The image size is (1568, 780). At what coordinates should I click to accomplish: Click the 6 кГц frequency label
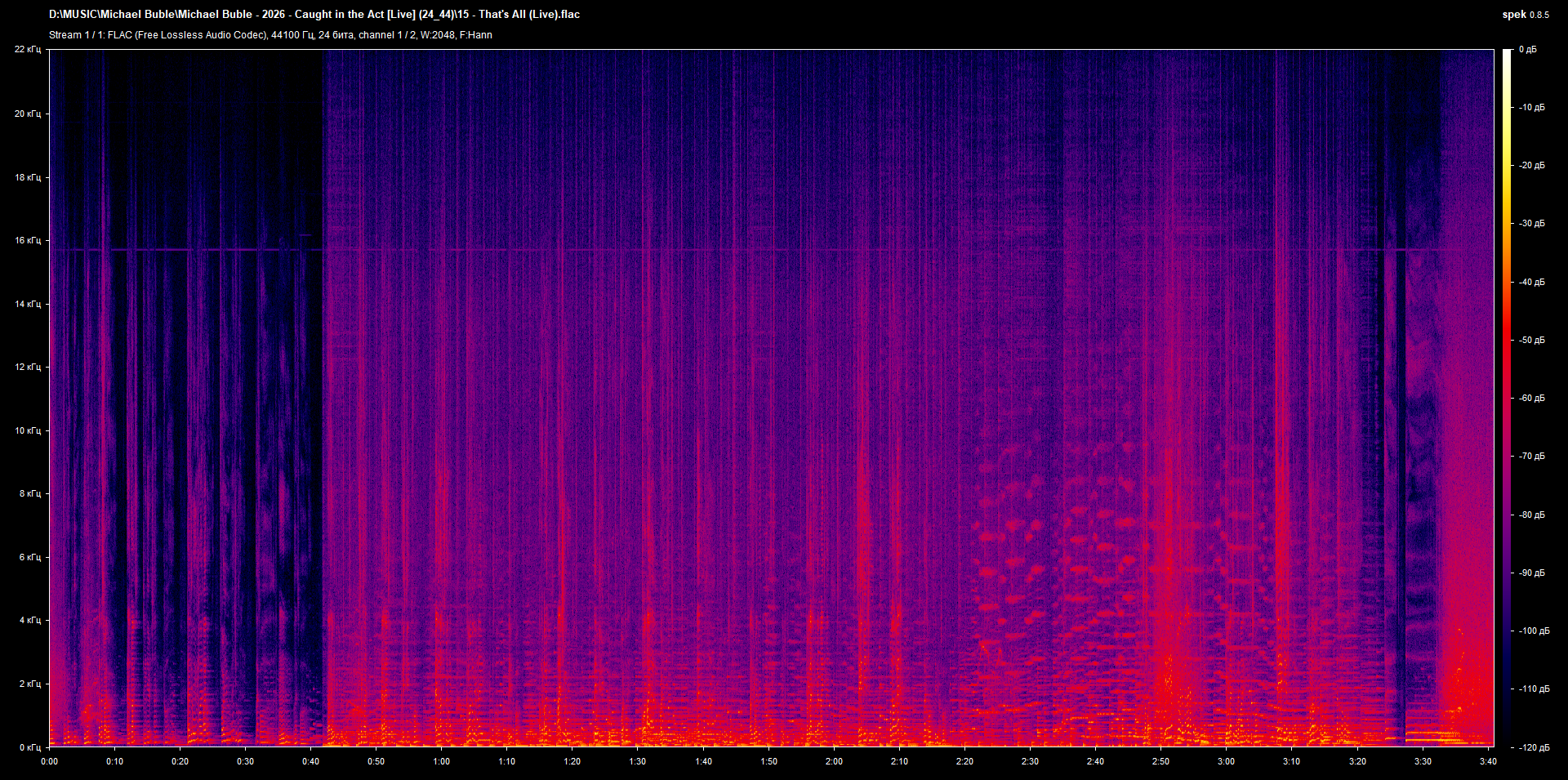(30, 557)
